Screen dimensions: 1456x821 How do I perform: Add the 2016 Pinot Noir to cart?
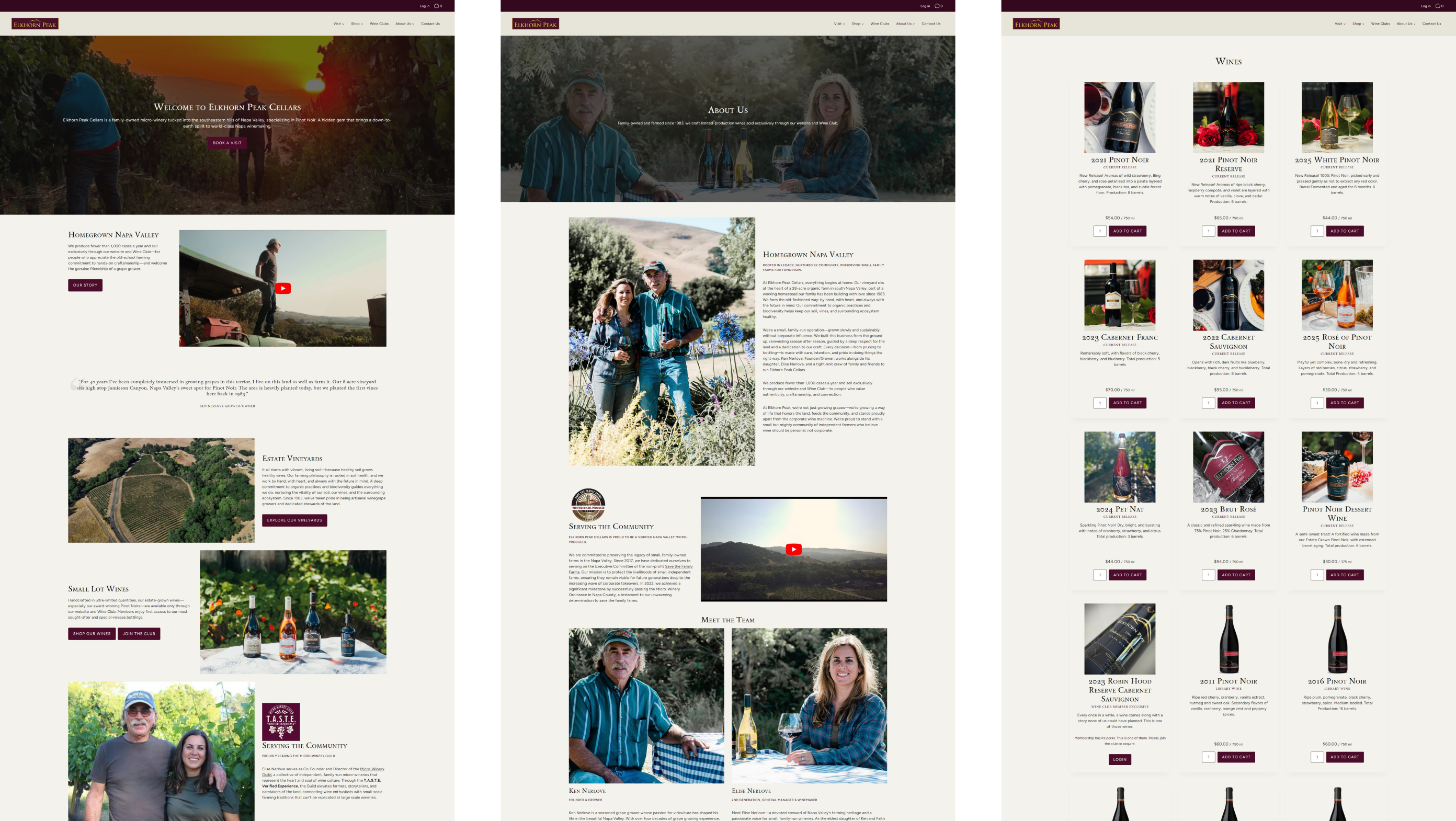click(x=1345, y=757)
